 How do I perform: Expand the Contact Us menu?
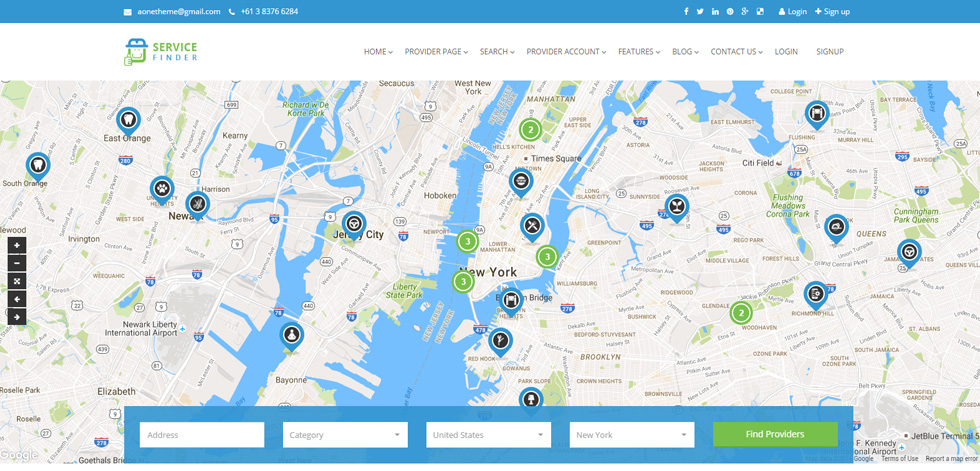pyautogui.click(x=736, y=52)
